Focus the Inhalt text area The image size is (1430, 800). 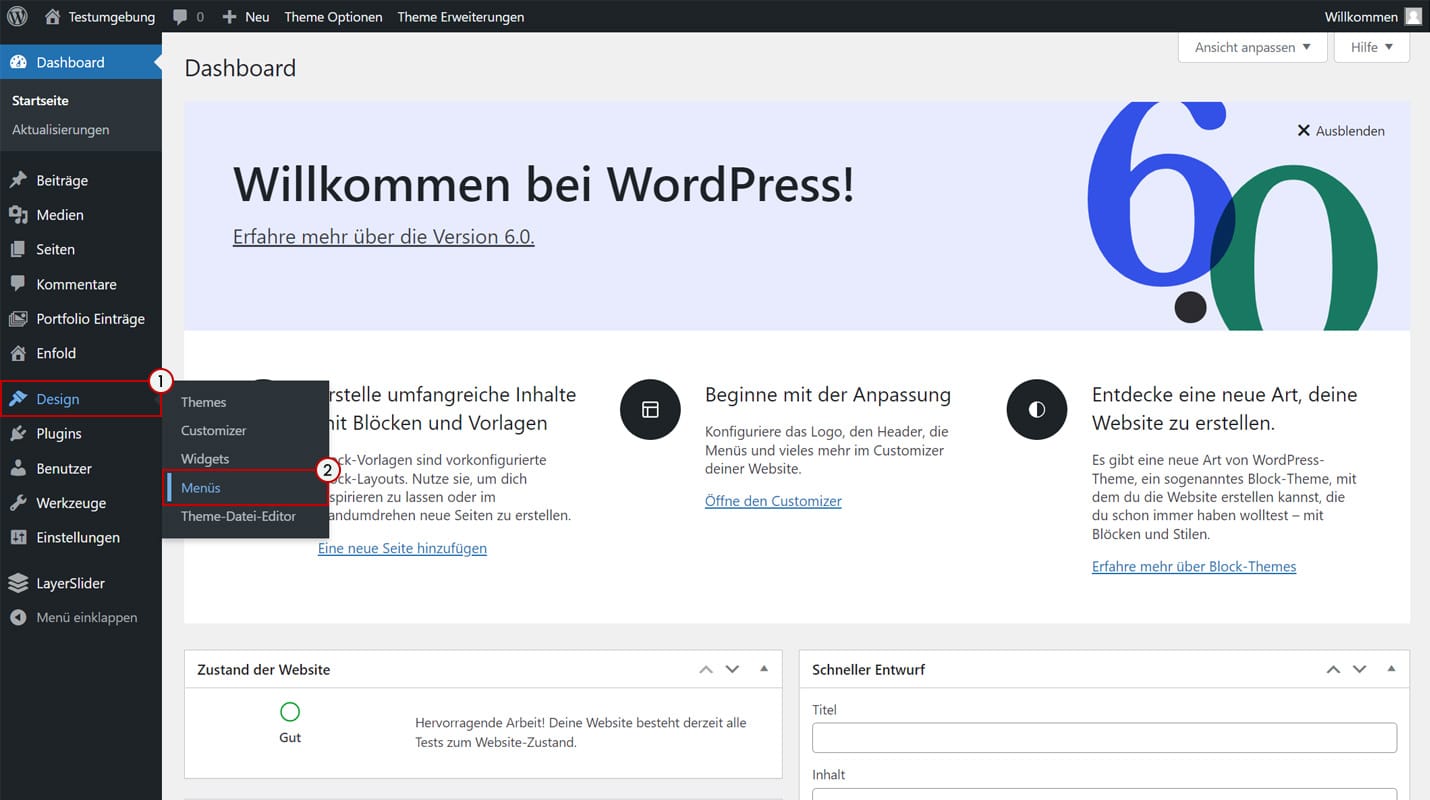(1104, 794)
